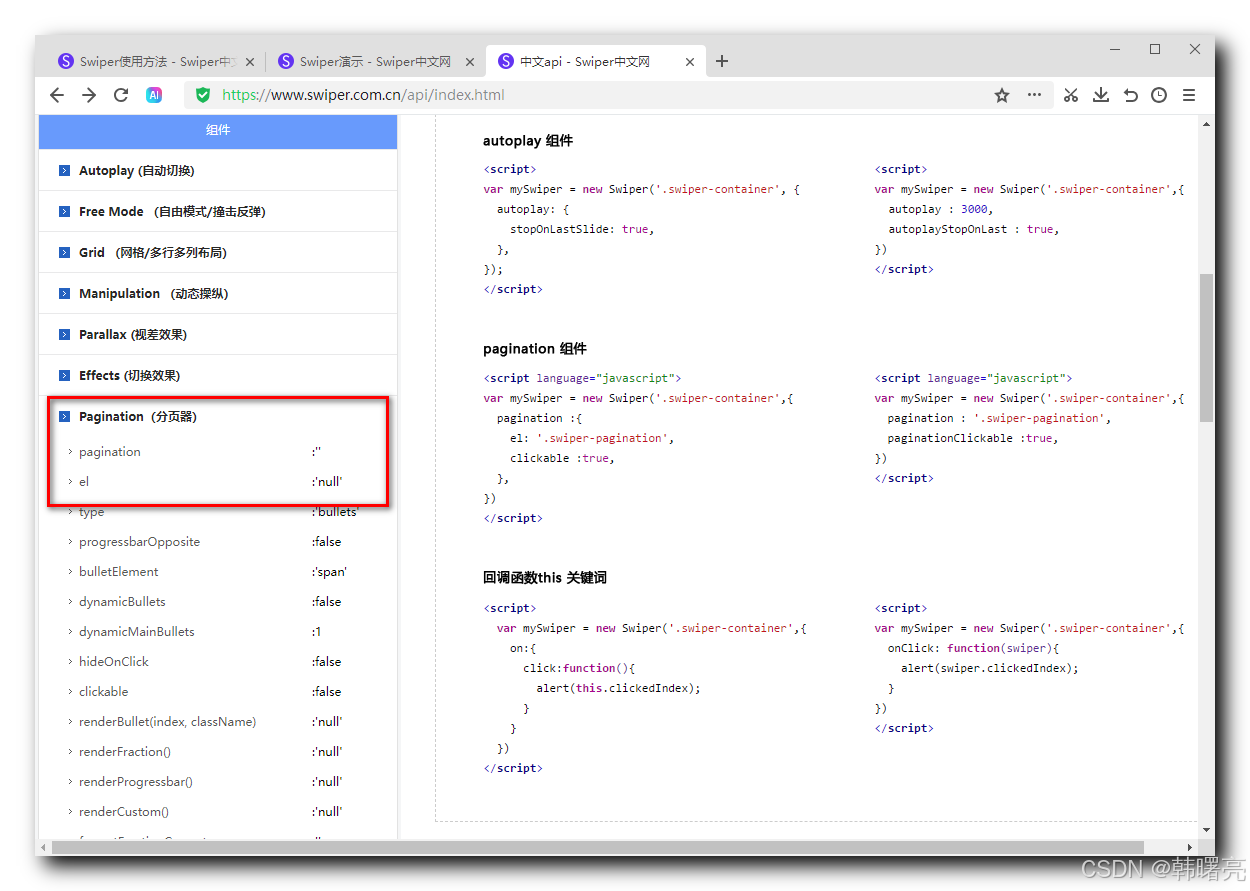Viewport: 1250px width, 891px height.
Task: Click the autoplay 组件 heading
Action: [x=528, y=141]
